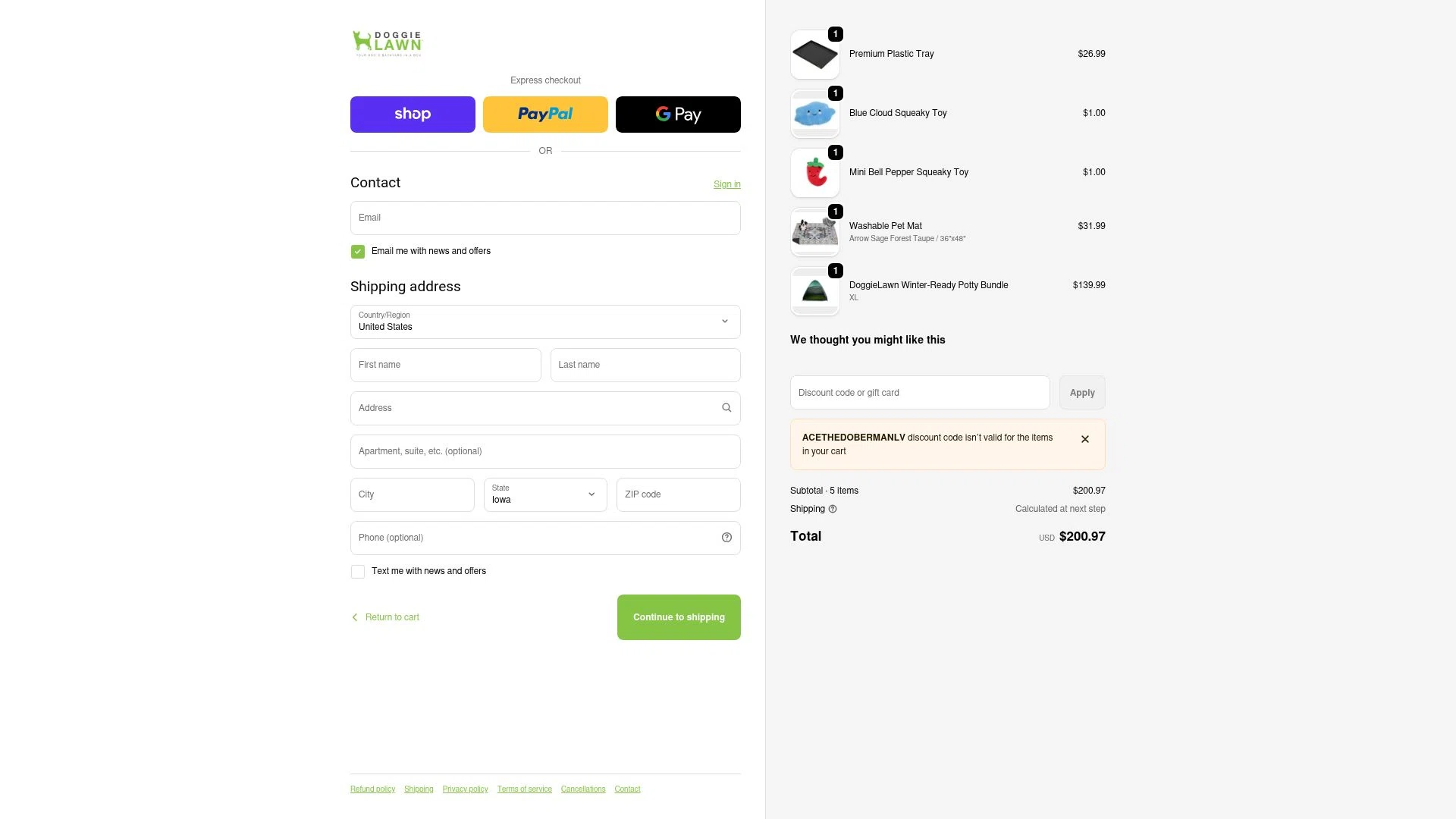Choose Google Pay payment option
The width and height of the screenshot is (1456, 819).
677,114
